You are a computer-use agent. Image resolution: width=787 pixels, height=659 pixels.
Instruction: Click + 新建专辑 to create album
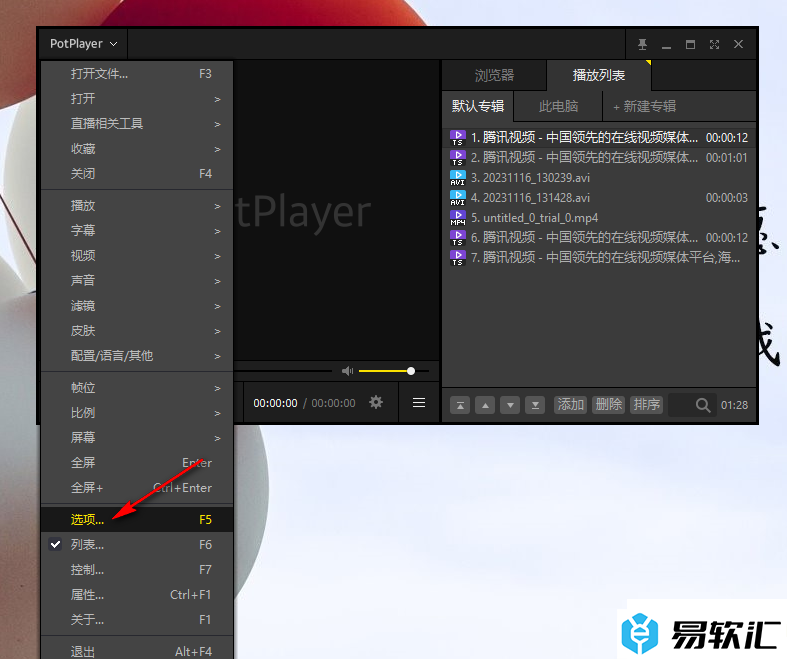644,106
